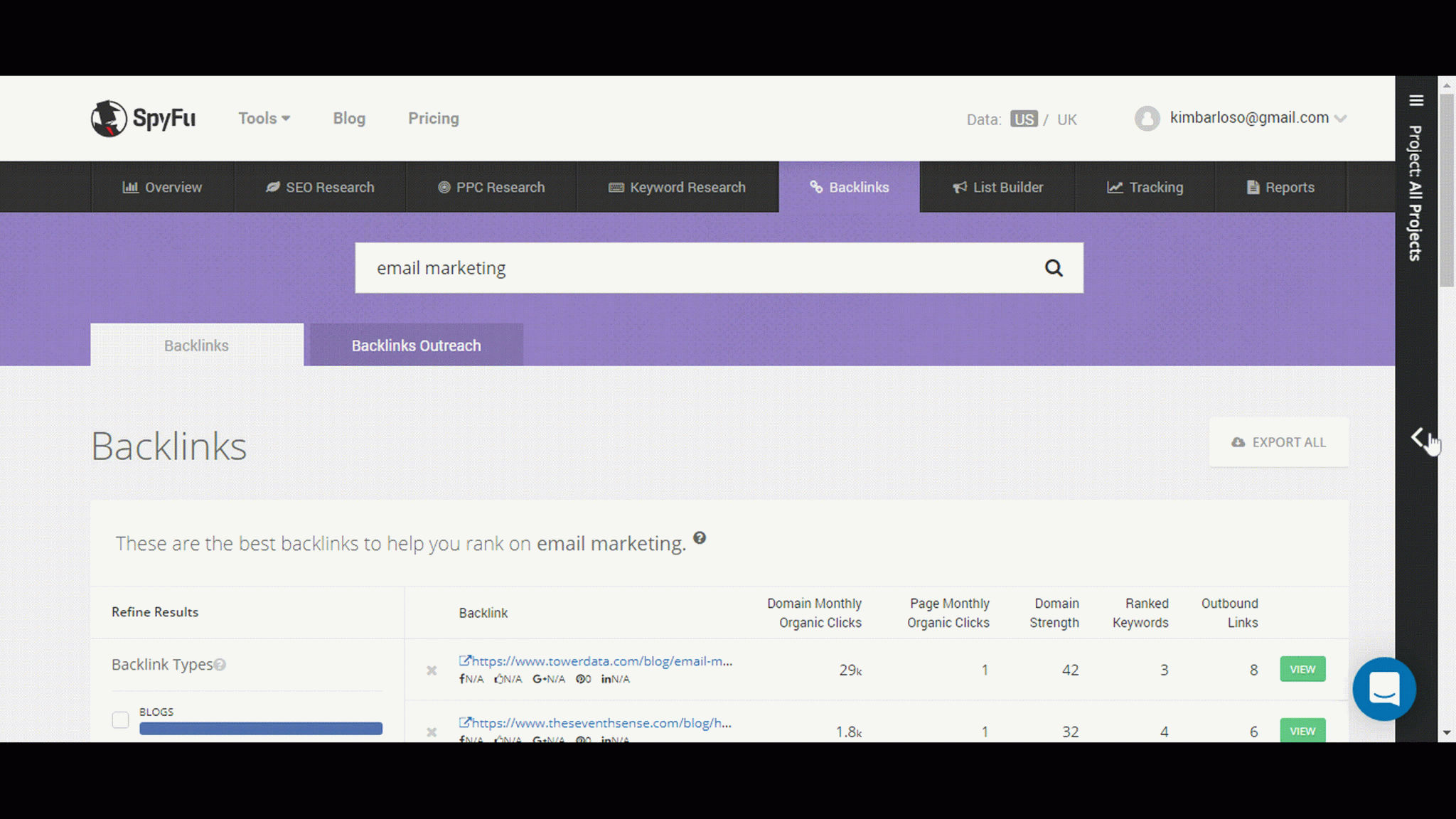Viewport: 1456px width, 819px height.
Task: Open the List Builder tab
Action: (997, 187)
